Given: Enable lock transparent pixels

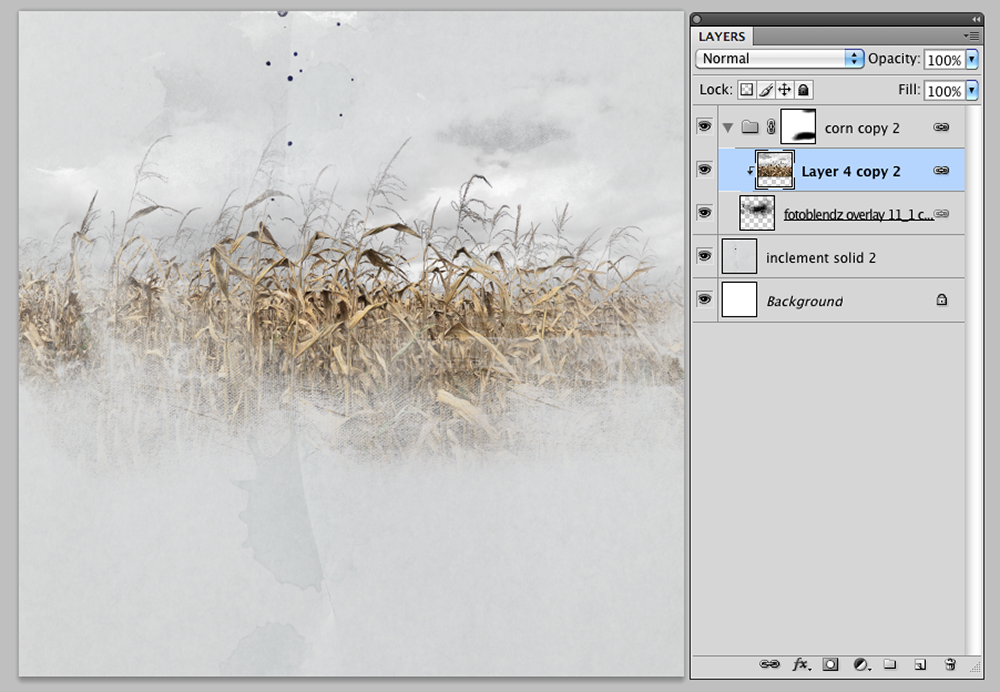Looking at the screenshot, I should (746, 90).
